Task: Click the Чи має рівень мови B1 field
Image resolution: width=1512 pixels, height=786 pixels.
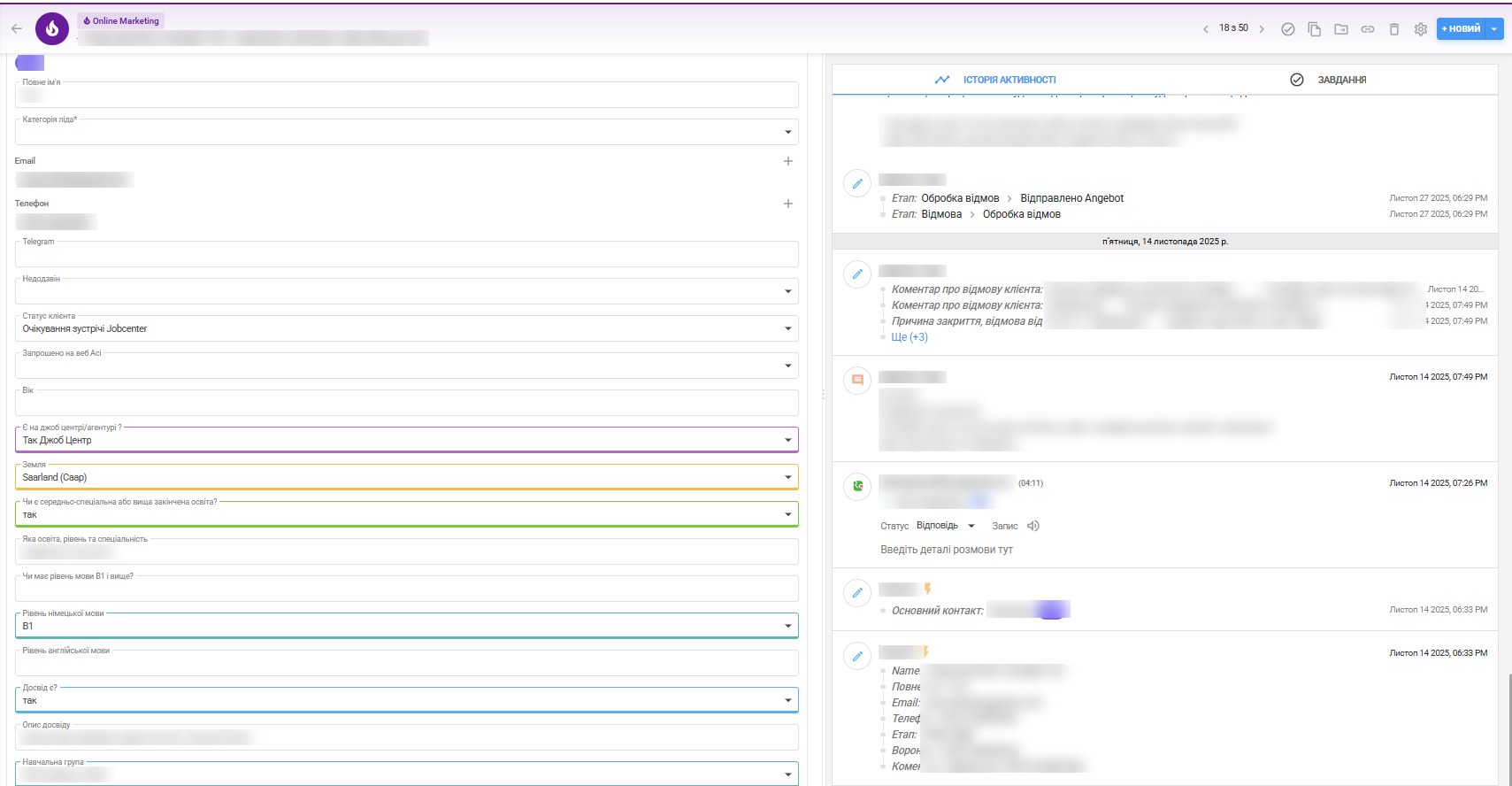Action: (x=407, y=589)
